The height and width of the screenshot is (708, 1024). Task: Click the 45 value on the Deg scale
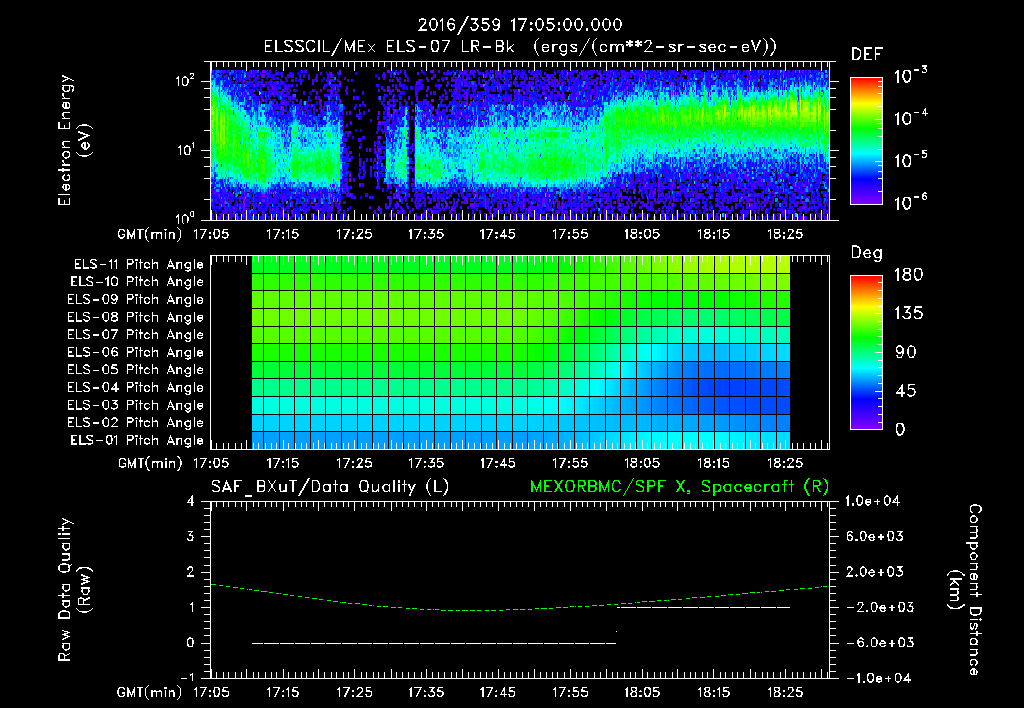[904, 391]
